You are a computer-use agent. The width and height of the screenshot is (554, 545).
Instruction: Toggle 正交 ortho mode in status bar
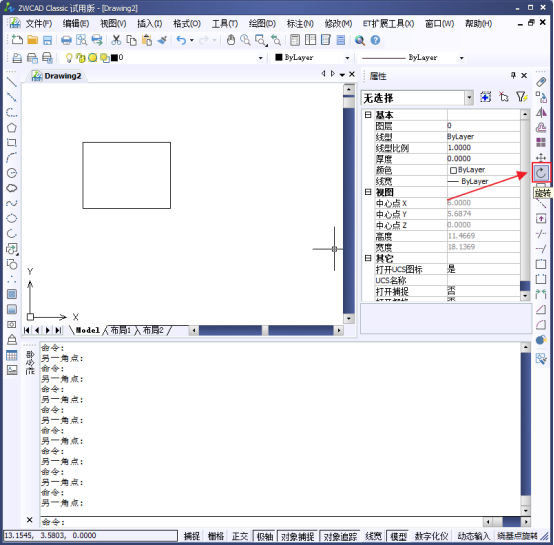(240, 536)
